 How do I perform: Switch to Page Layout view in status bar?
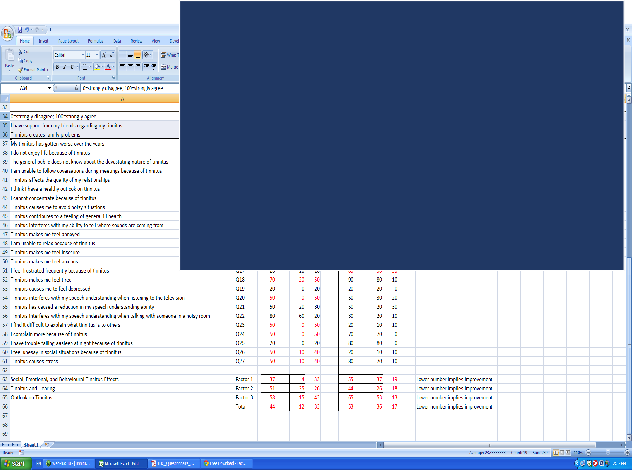(562, 453)
